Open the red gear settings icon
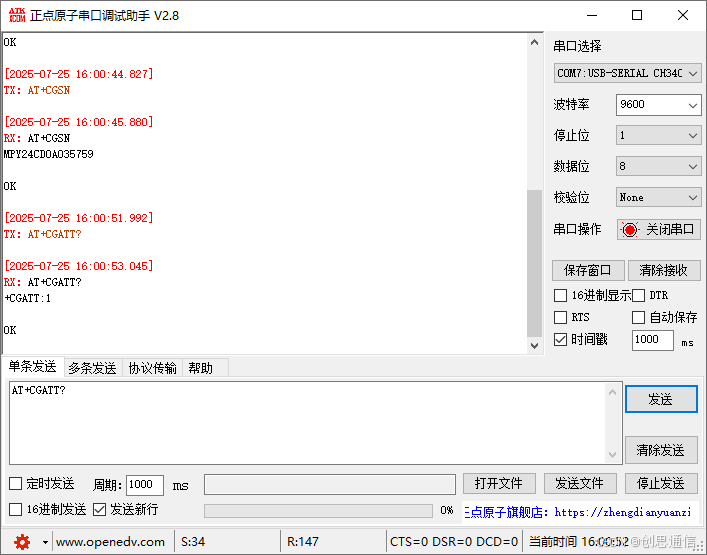 click(22, 541)
